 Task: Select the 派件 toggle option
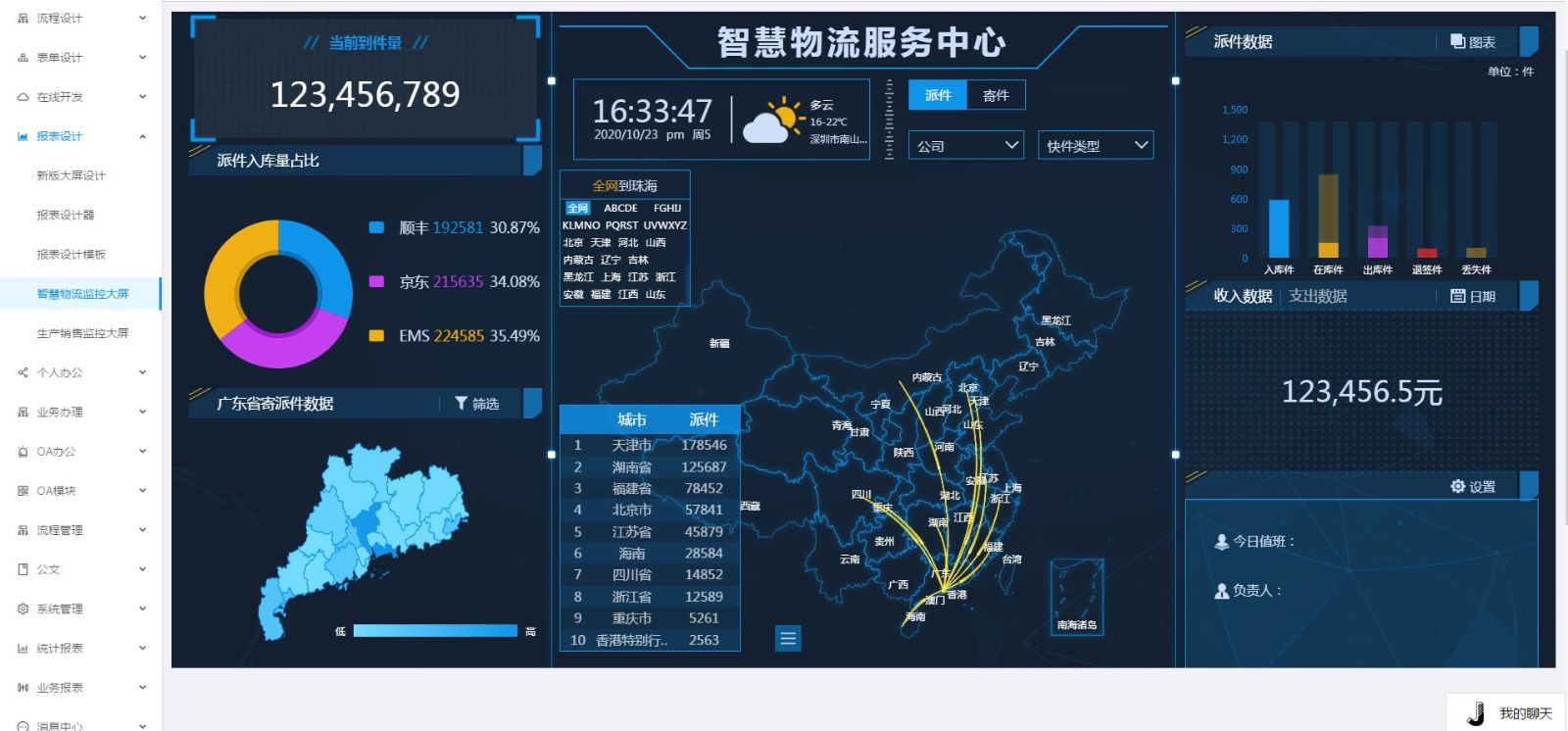938,95
